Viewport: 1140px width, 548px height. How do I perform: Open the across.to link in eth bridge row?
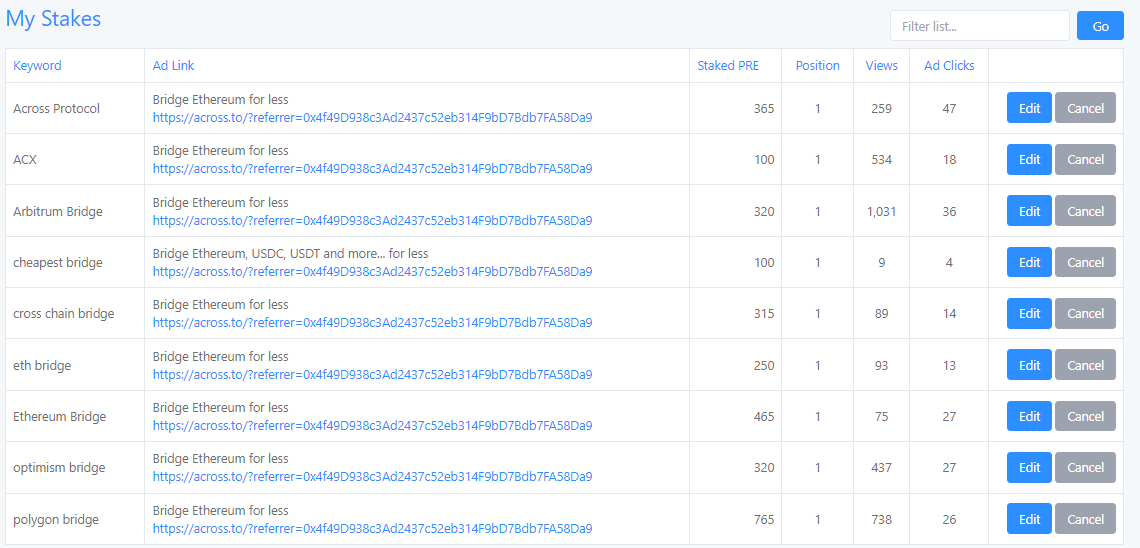372,374
